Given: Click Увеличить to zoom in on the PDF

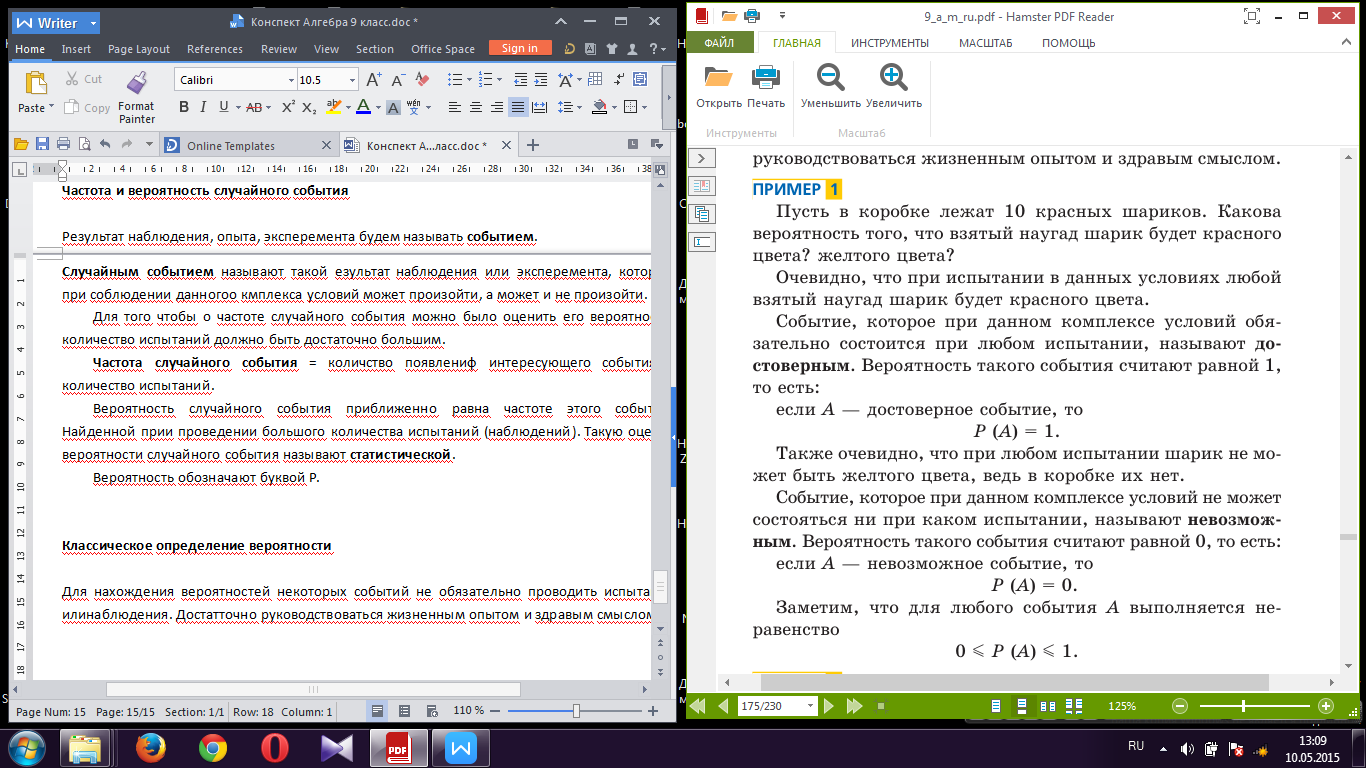Looking at the screenshot, I should 894,86.
